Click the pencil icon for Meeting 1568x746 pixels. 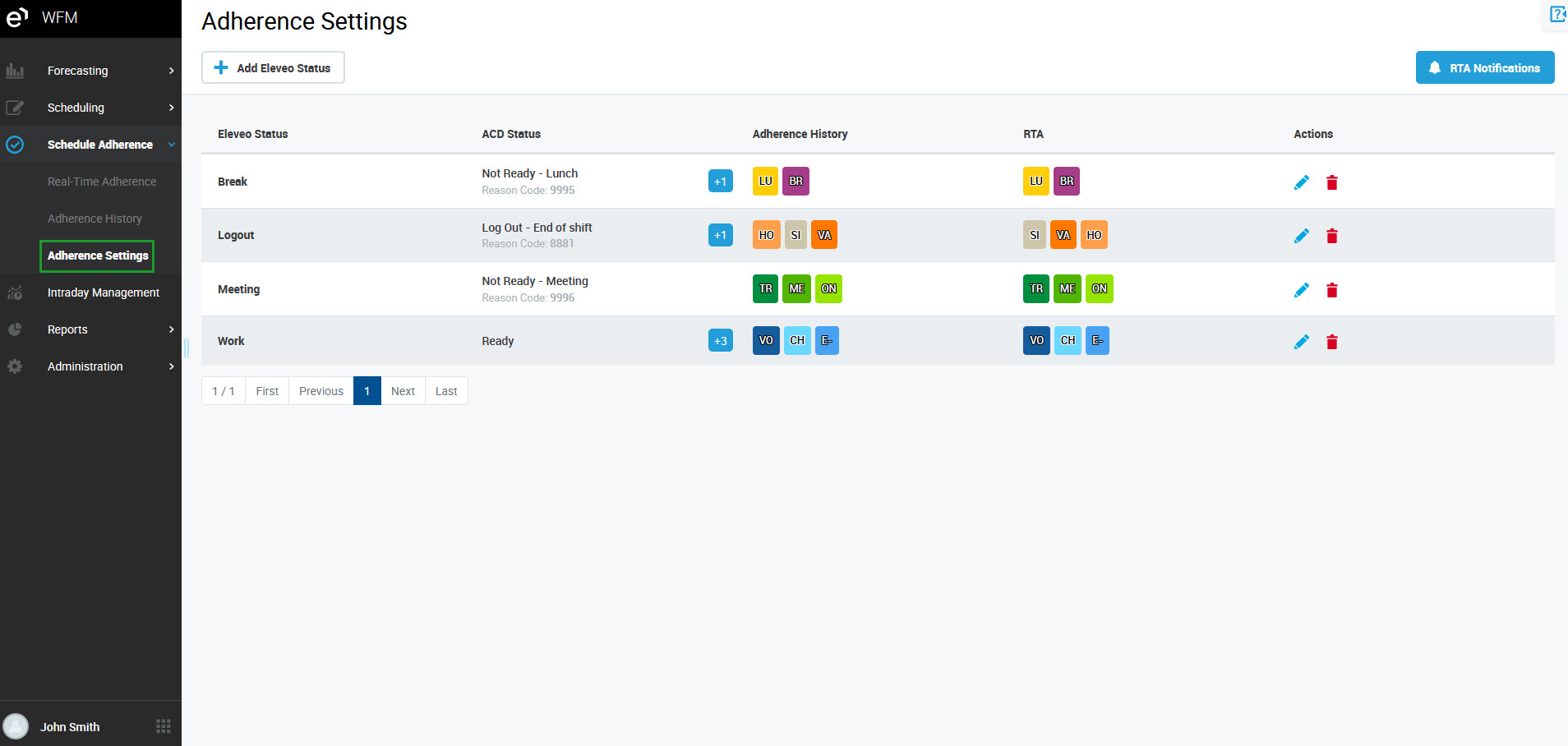point(1301,290)
